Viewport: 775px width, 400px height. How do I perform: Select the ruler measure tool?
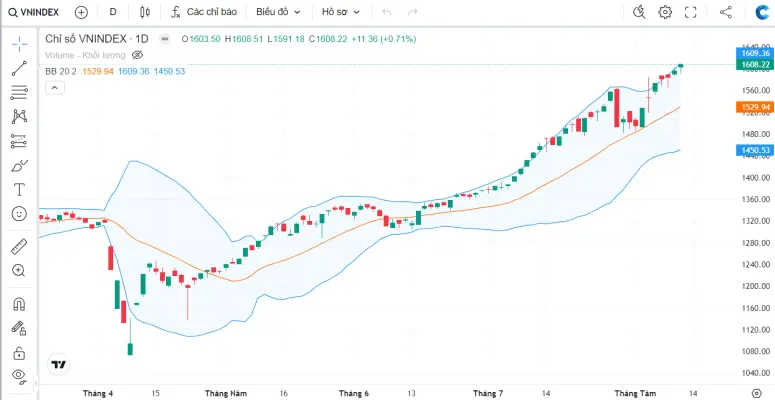coord(19,245)
